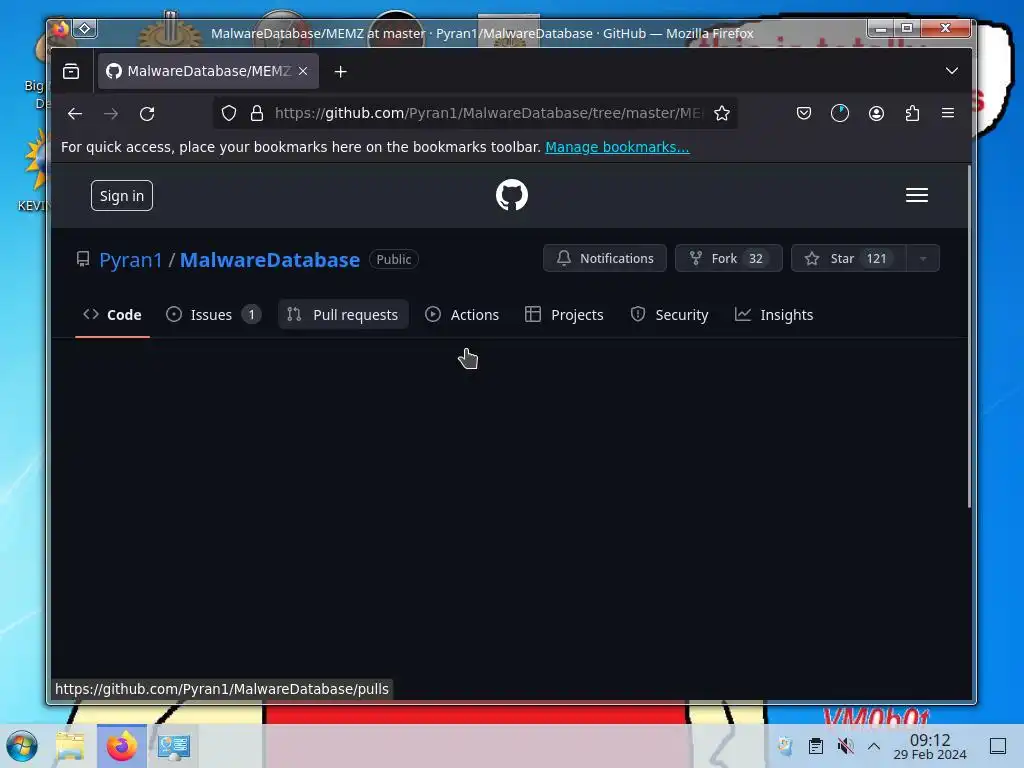Open the clock showing 09:12
The width and height of the screenshot is (1024, 768).
(x=930, y=746)
